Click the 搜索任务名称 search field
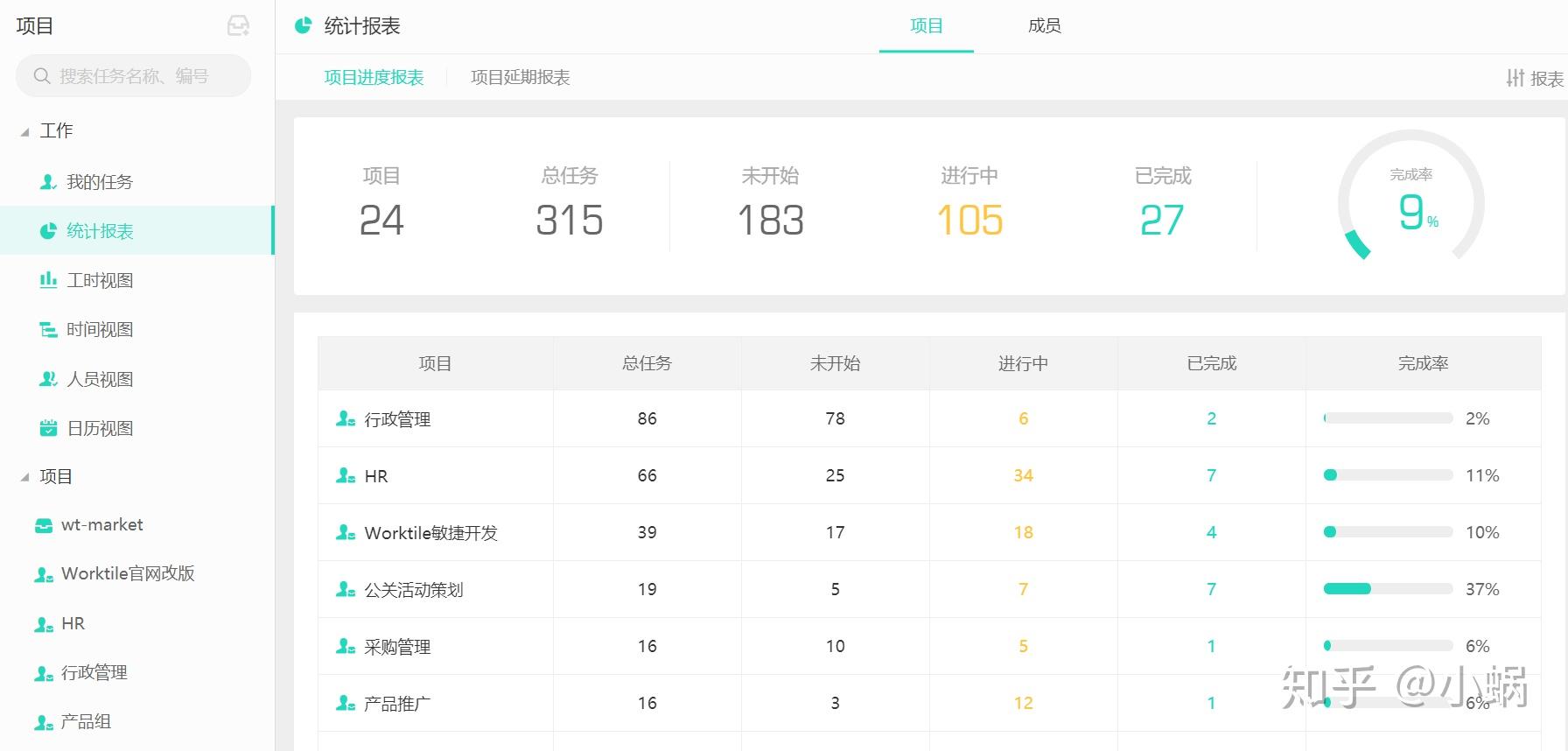This screenshot has height=751, width=1568. (133, 76)
